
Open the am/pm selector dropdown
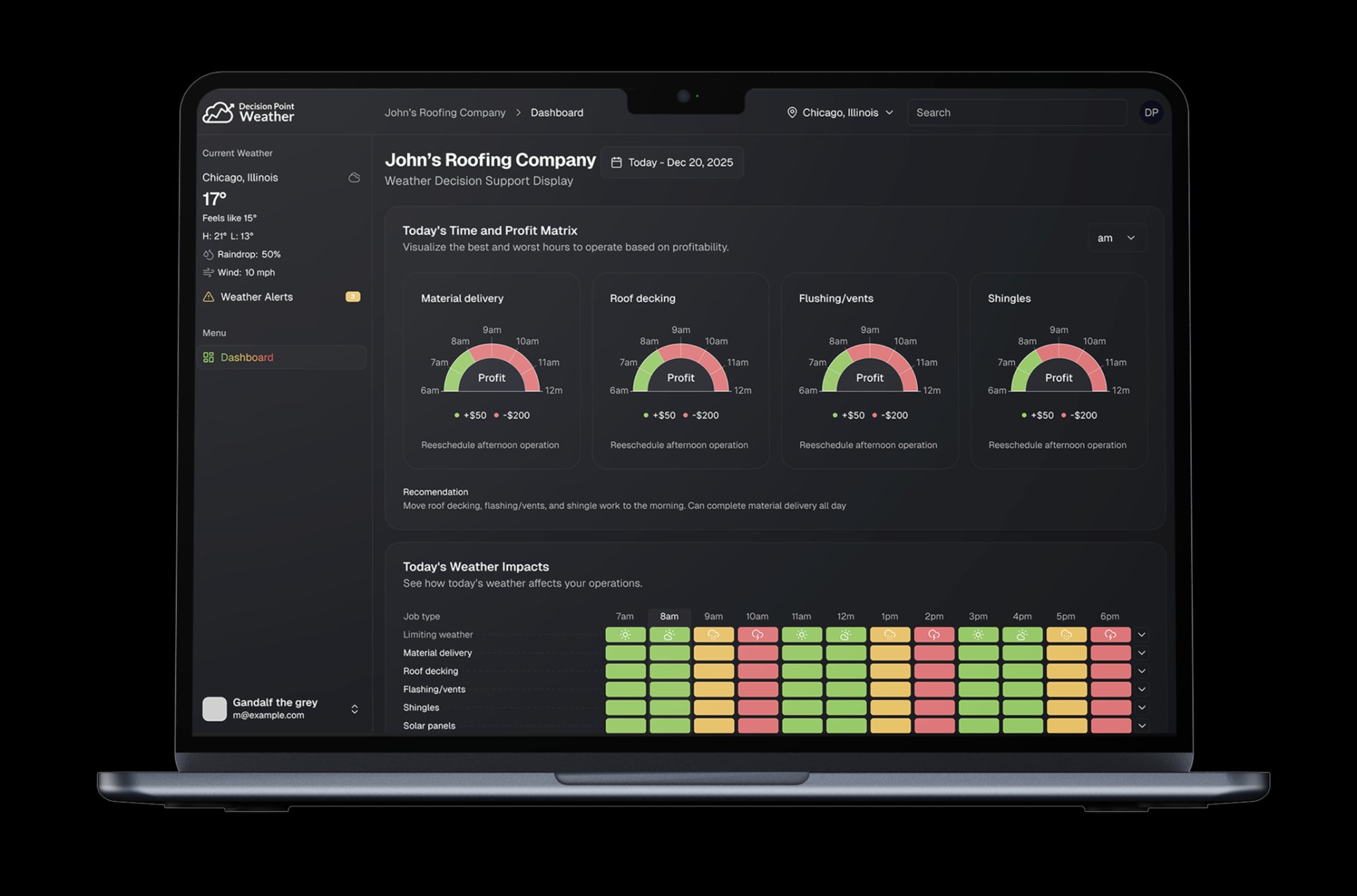click(x=1116, y=238)
